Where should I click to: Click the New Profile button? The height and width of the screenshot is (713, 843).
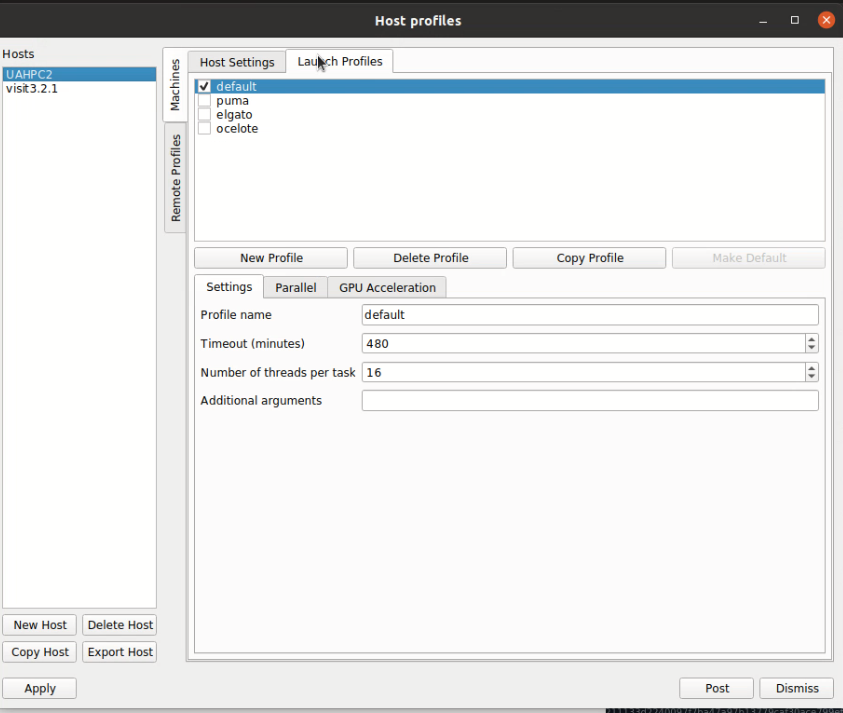coord(271,258)
